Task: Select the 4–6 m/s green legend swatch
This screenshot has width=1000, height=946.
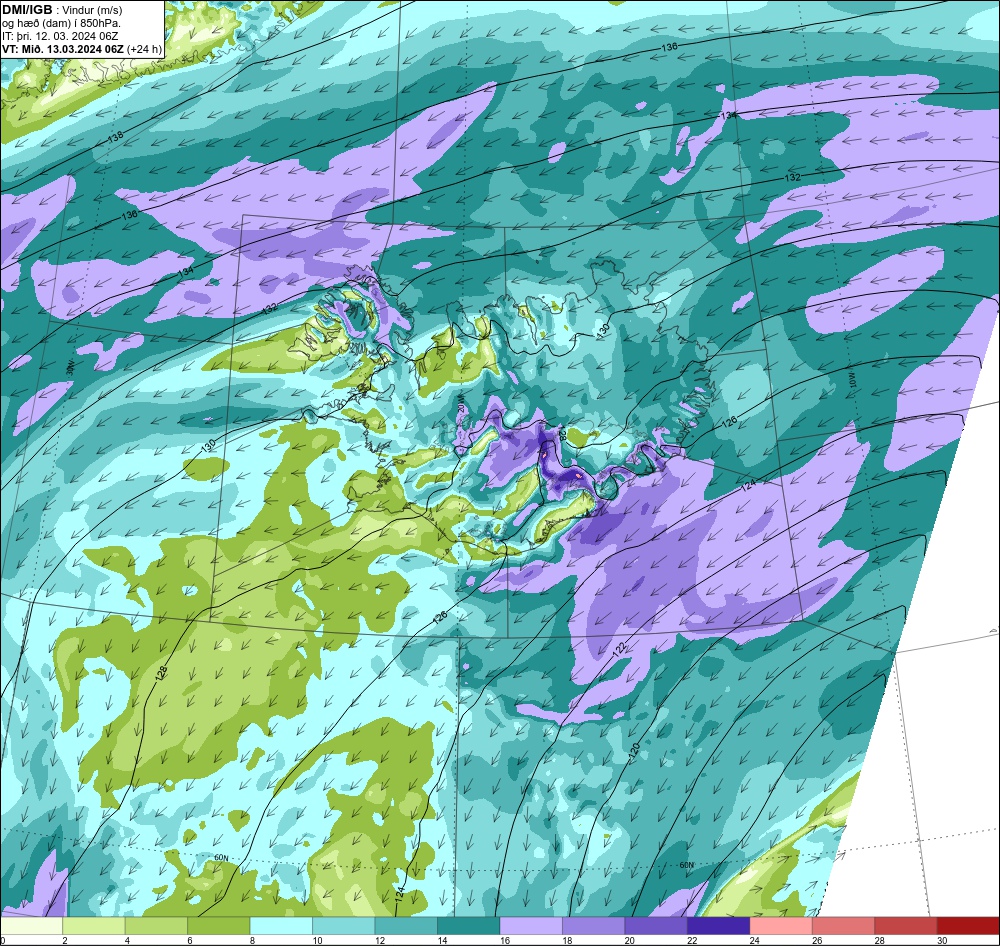Action: (157, 926)
